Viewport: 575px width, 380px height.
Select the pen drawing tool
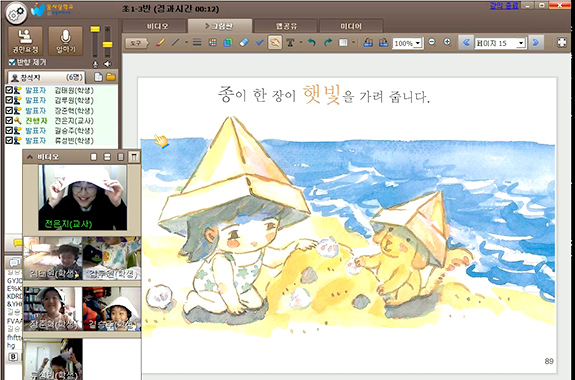pyautogui.click(x=160, y=43)
